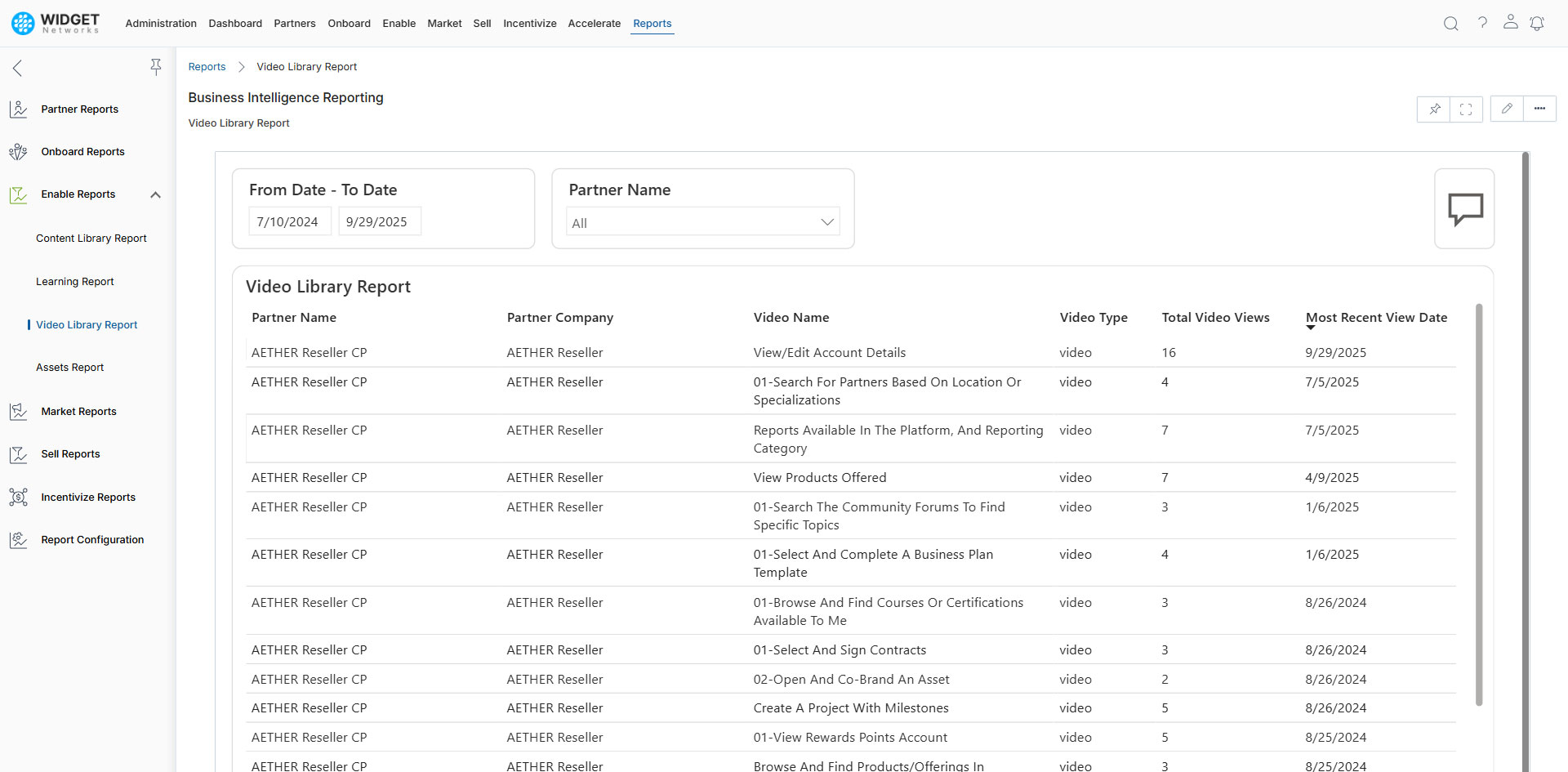Click the pencil edit report icon
The height and width of the screenshot is (772, 1568).
(1507, 109)
